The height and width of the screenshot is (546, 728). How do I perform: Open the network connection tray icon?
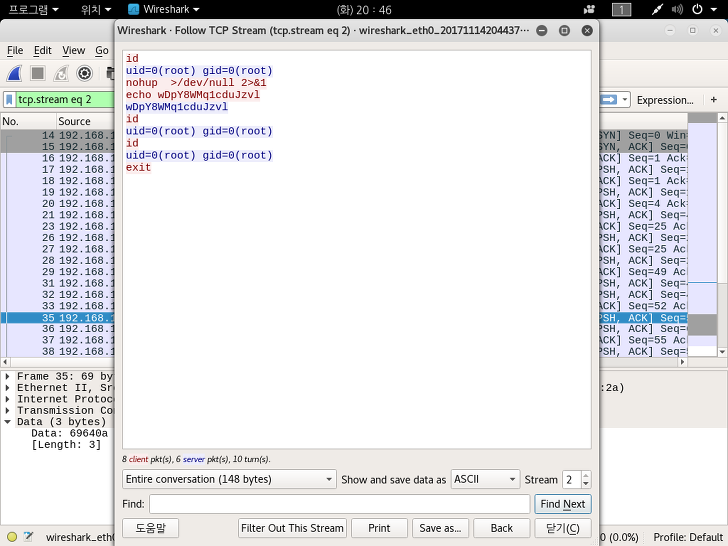[657, 9]
